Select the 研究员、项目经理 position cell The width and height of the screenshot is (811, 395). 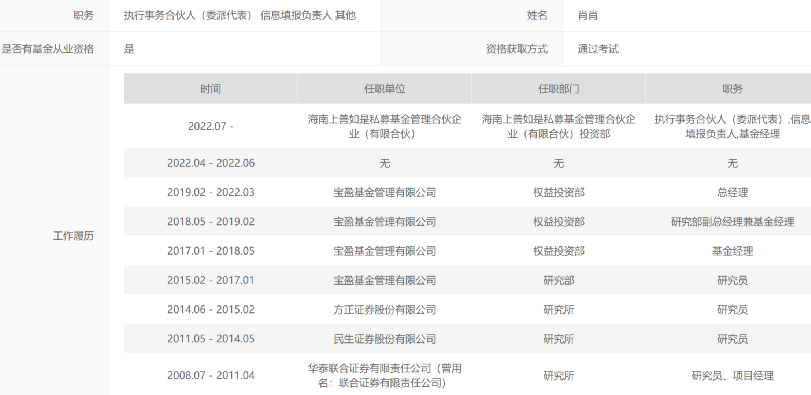[x=732, y=376]
